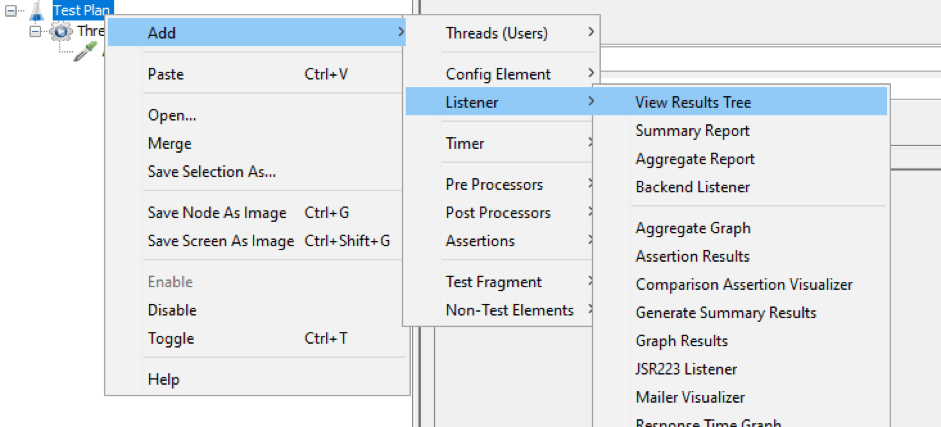941x427 pixels.
Task: Click Toggle in the context menu
Action: tap(171, 339)
